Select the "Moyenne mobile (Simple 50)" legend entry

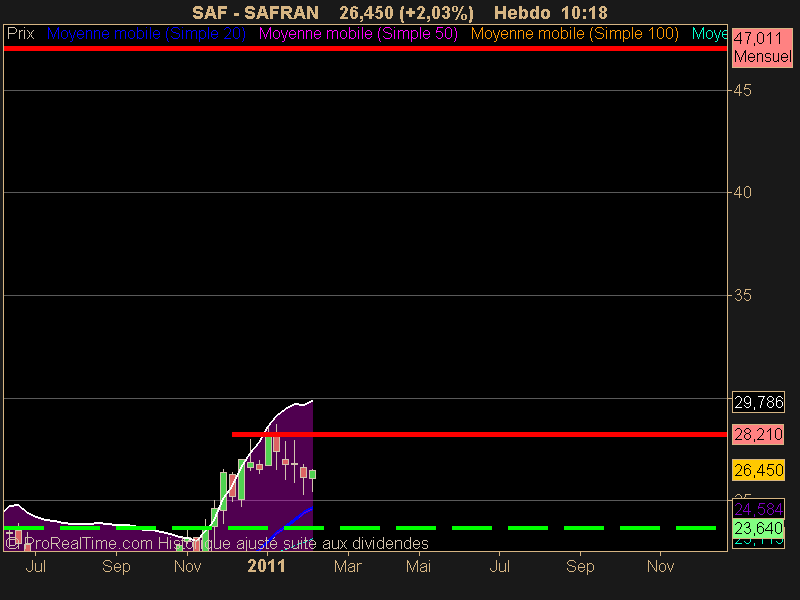358,34
